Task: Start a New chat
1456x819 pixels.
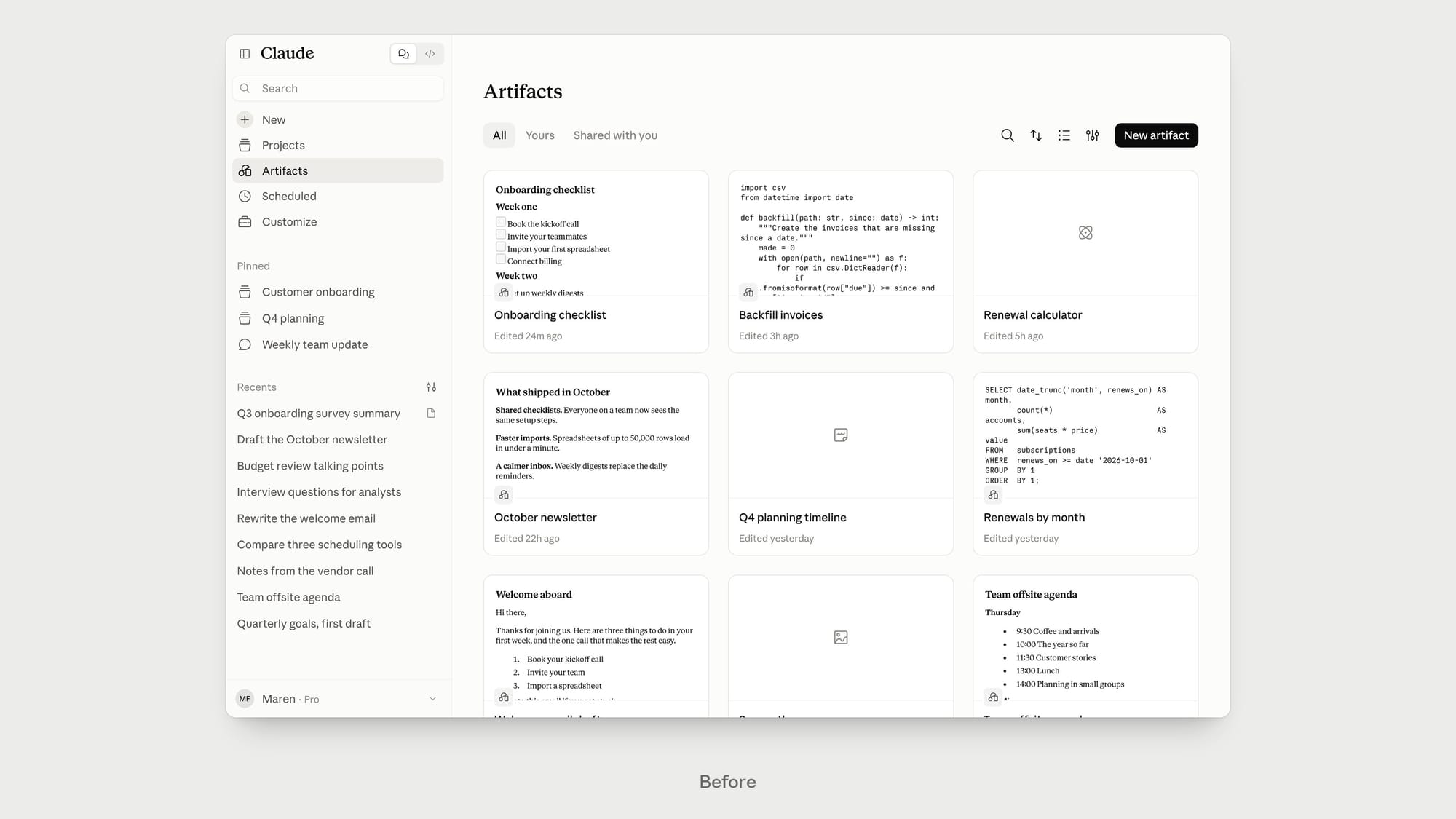Action: [338, 119]
